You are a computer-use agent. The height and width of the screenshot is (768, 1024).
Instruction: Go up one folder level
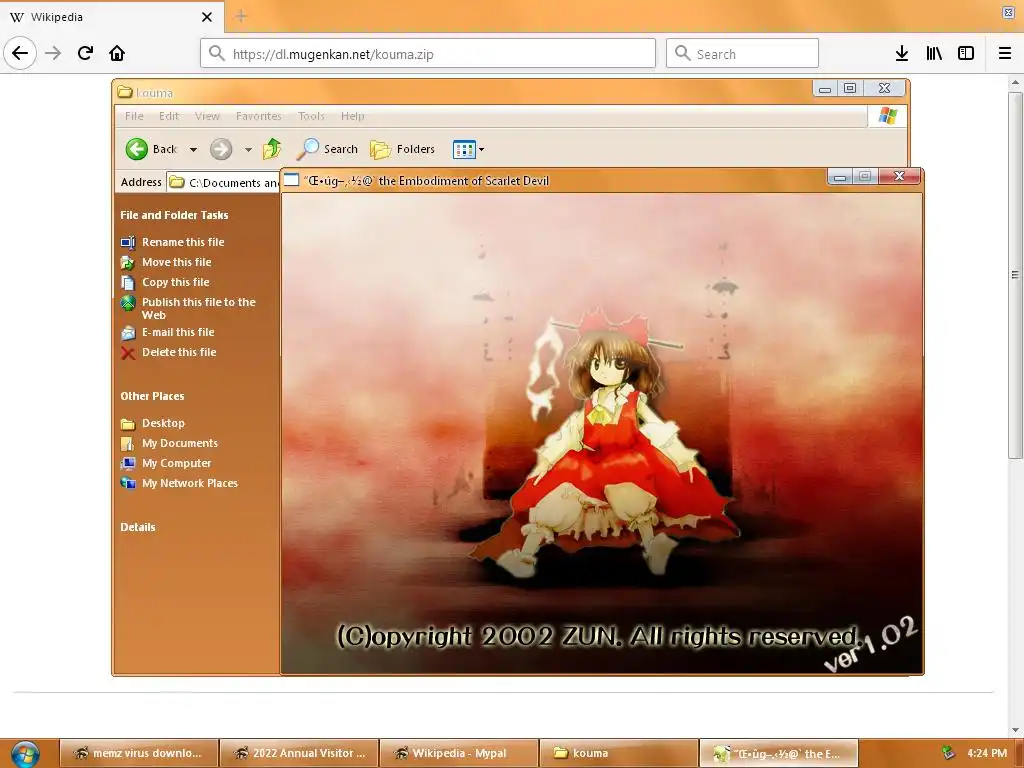(x=272, y=149)
